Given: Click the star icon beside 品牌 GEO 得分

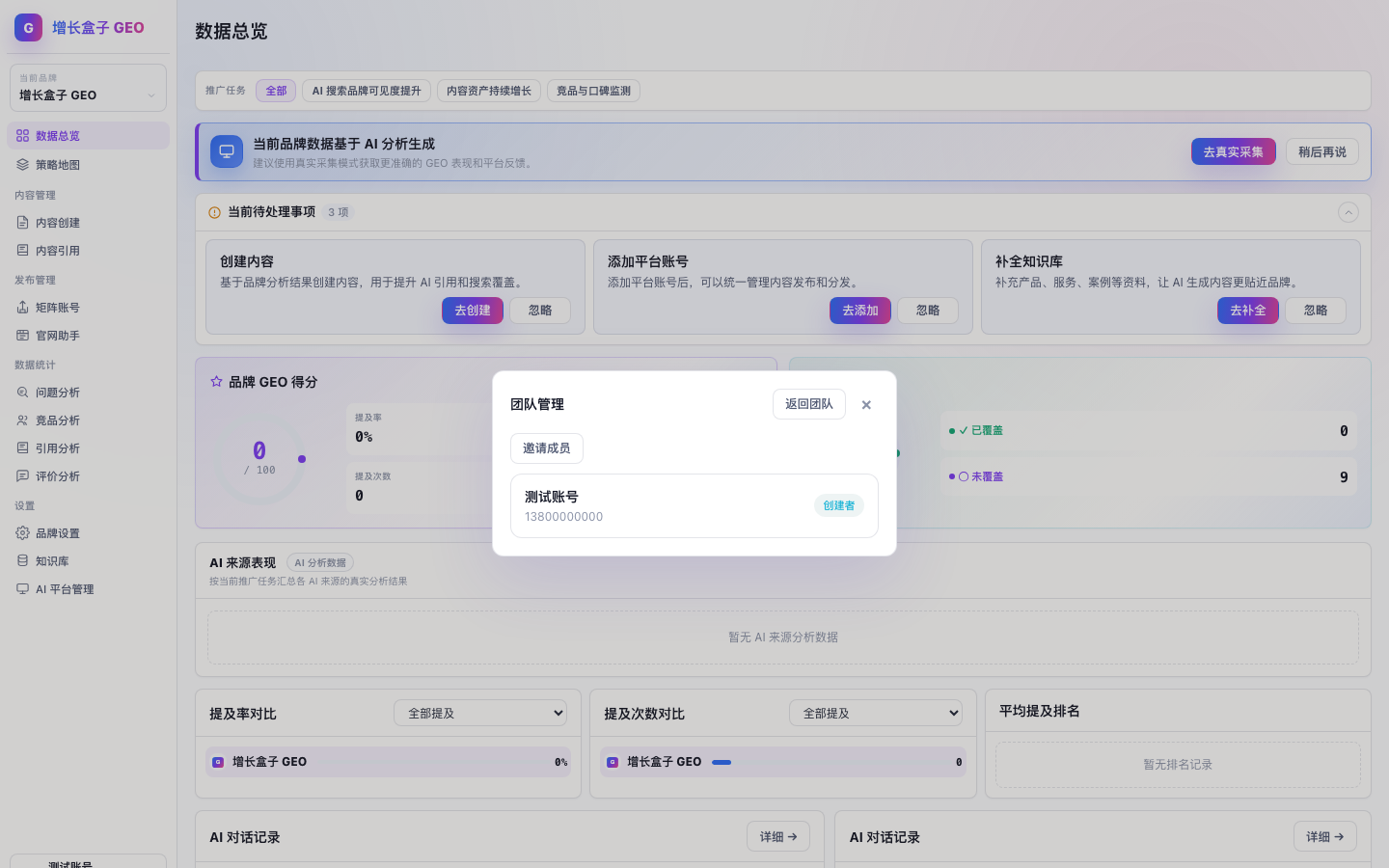Looking at the screenshot, I should click(x=216, y=382).
